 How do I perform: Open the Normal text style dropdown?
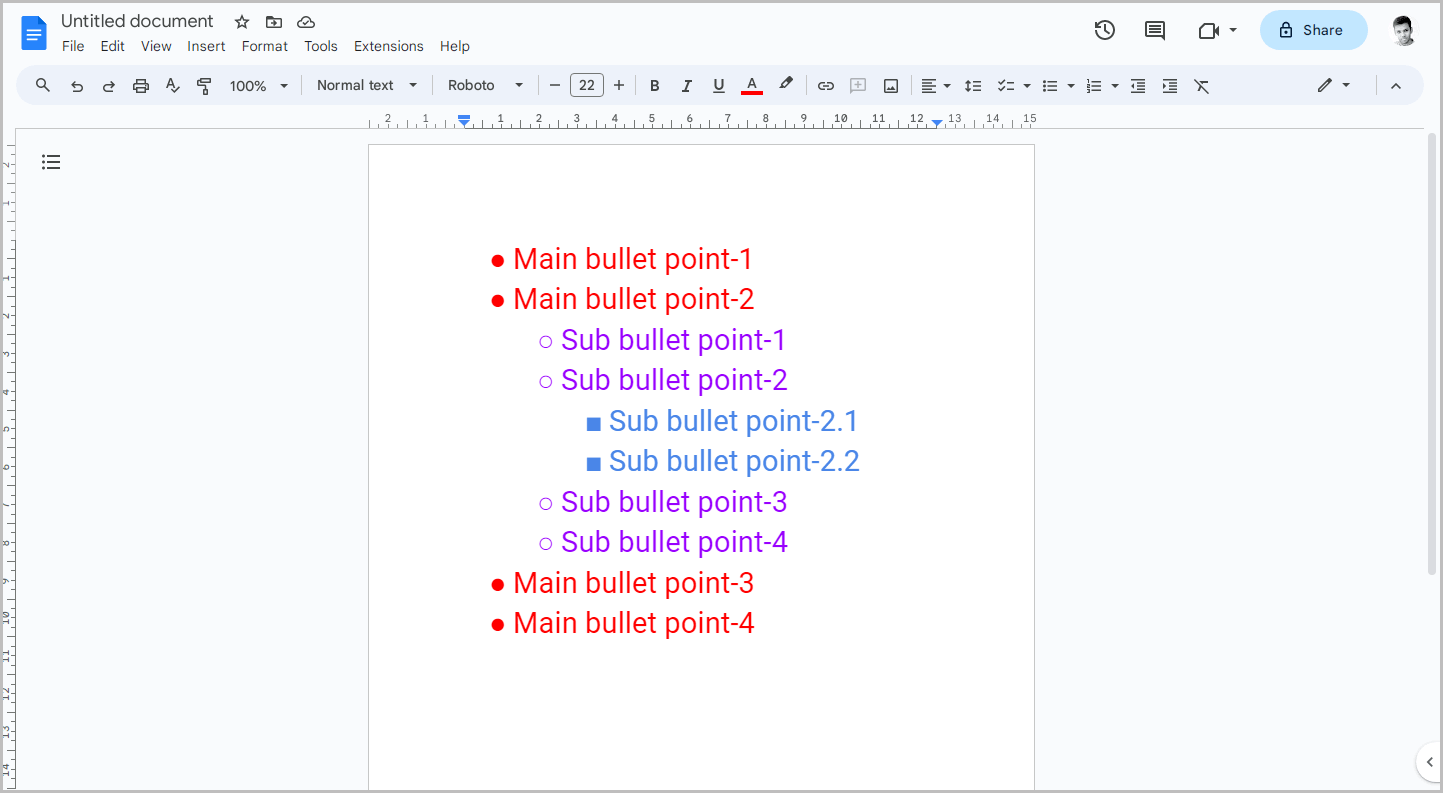pyautogui.click(x=367, y=86)
